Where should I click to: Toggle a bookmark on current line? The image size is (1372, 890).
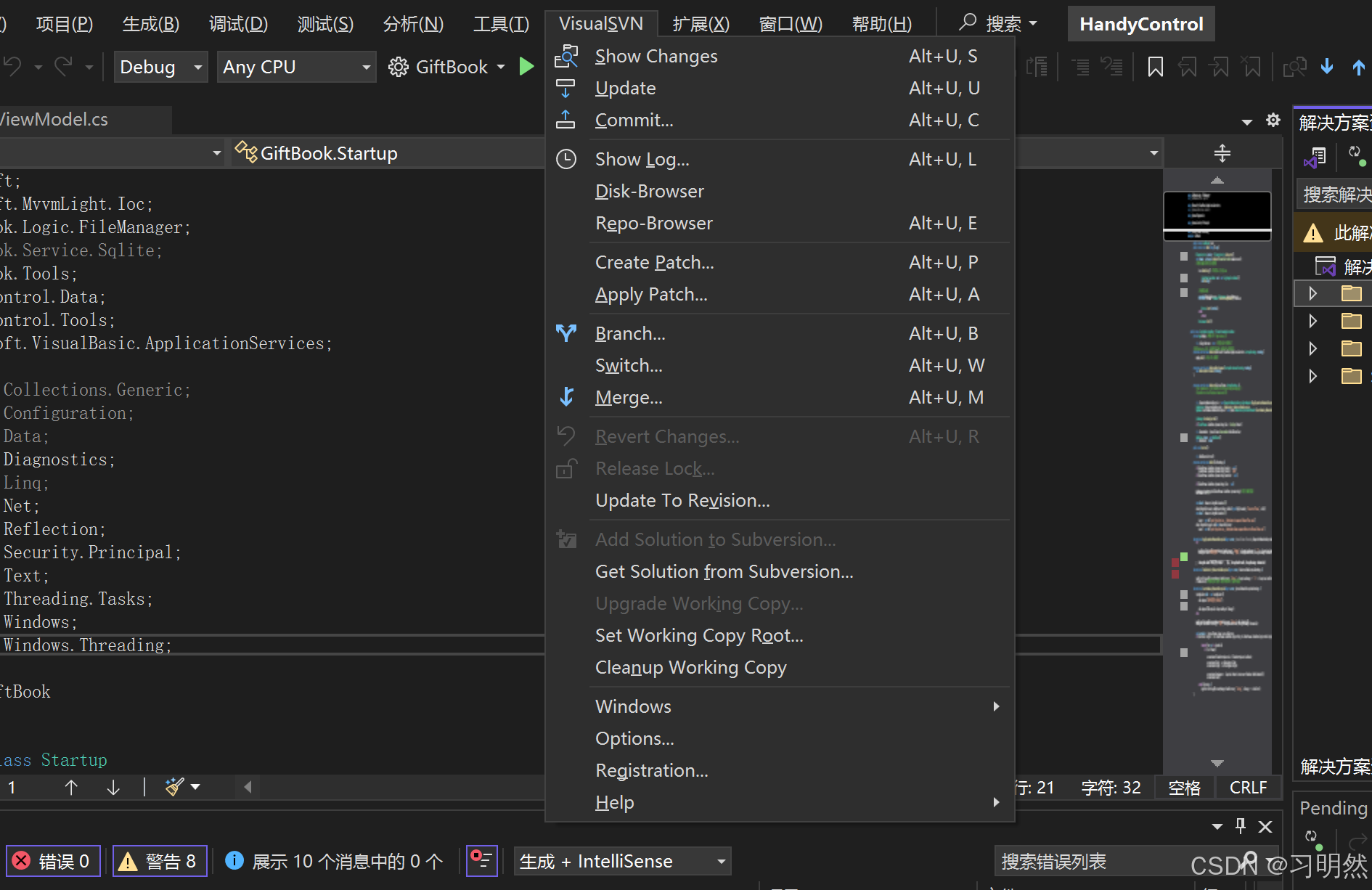[1155, 67]
